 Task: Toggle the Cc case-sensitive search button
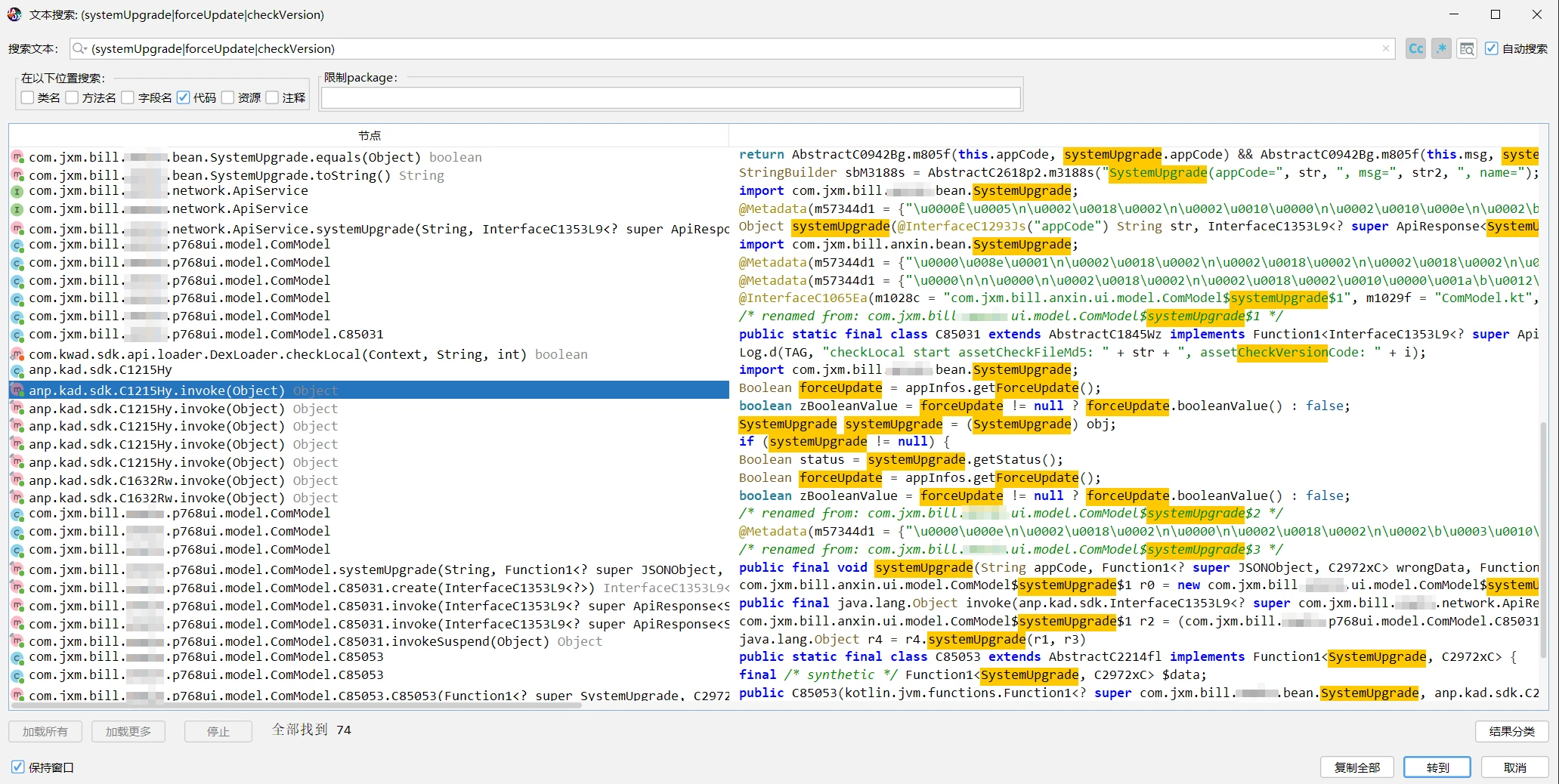[x=1415, y=49]
